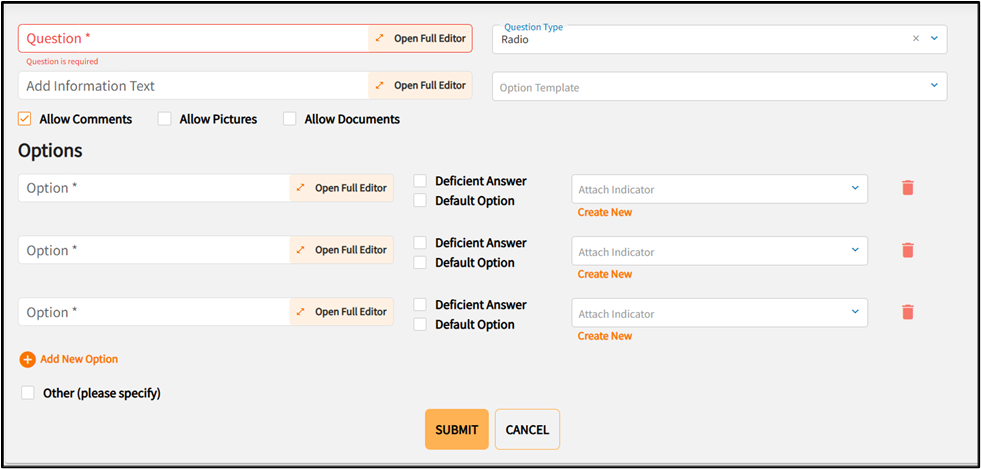
Task: Click the CANCEL button
Action: pos(527,429)
